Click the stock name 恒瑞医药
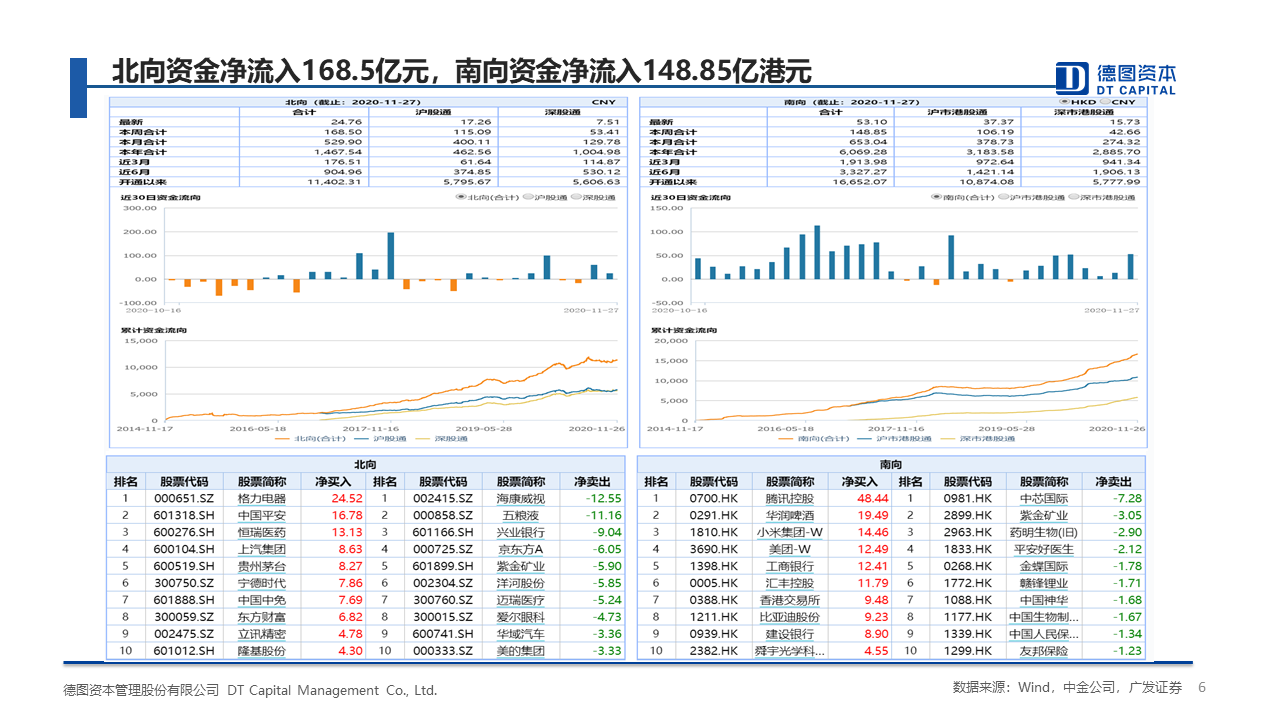Screen dimensions: 1280x720 pyautogui.click(x=262, y=532)
